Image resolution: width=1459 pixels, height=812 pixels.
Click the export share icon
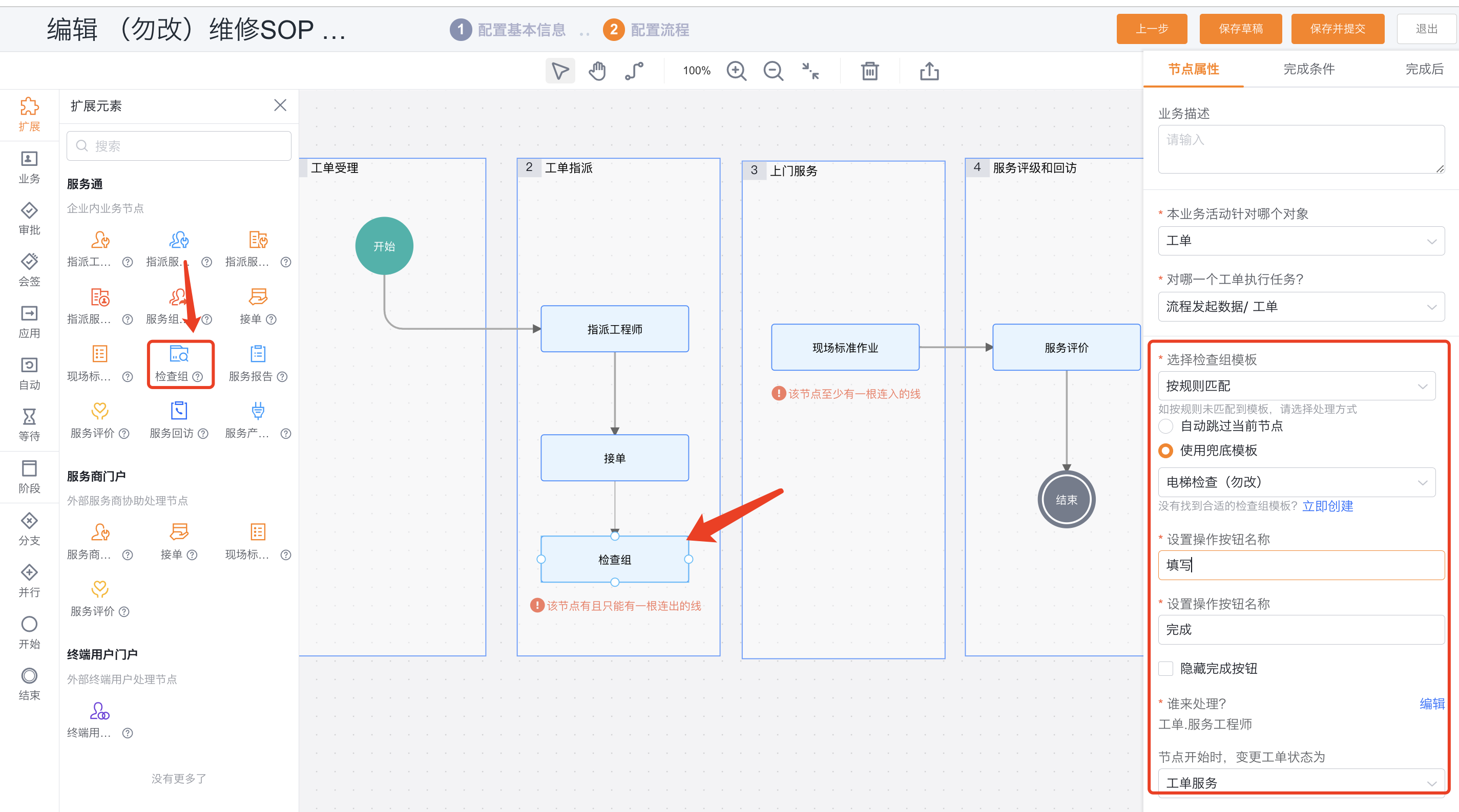929,71
